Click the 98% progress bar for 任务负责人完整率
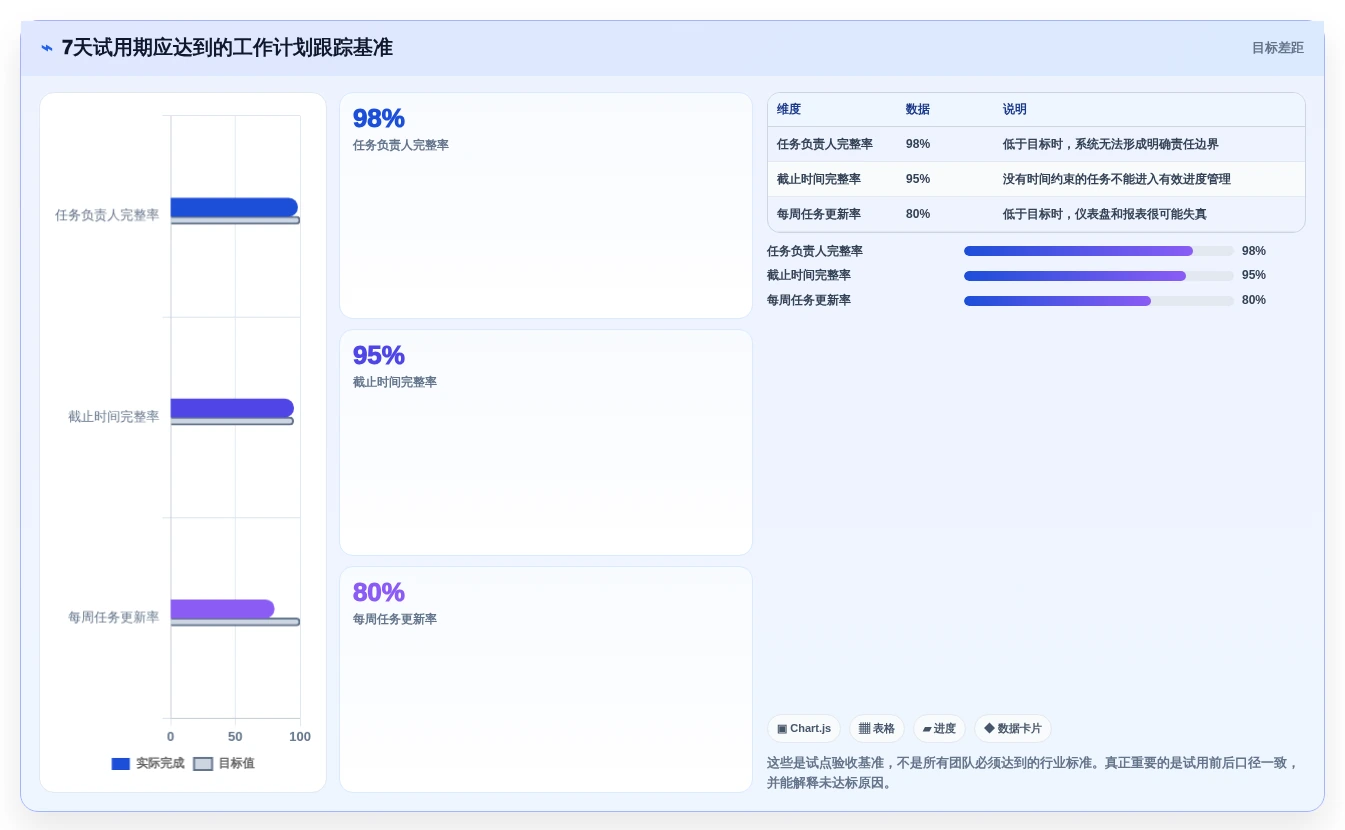Viewport: 1345px width, 830px height. (x=1099, y=251)
